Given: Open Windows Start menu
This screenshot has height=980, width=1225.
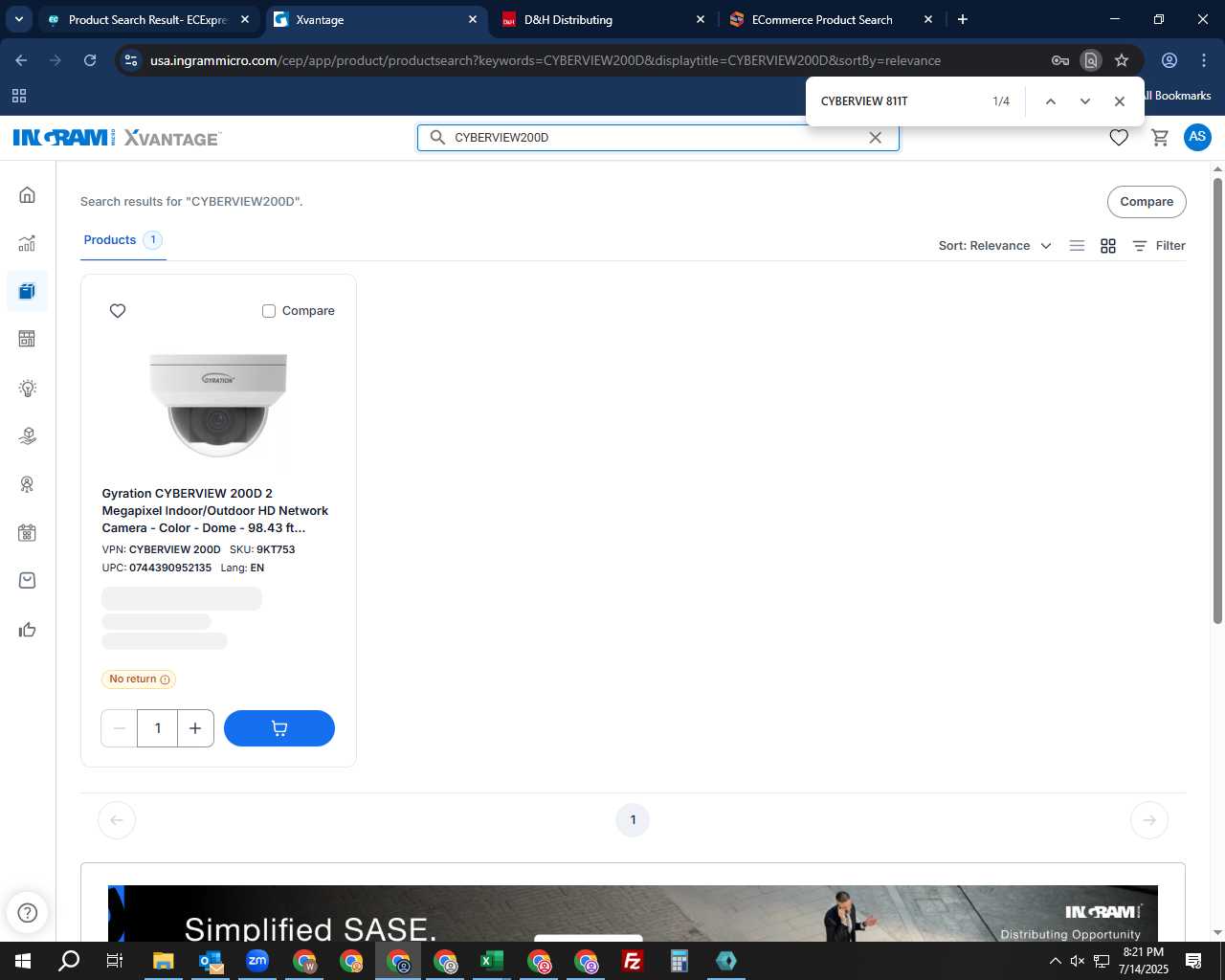Looking at the screenshot, I should coord(23,961).
